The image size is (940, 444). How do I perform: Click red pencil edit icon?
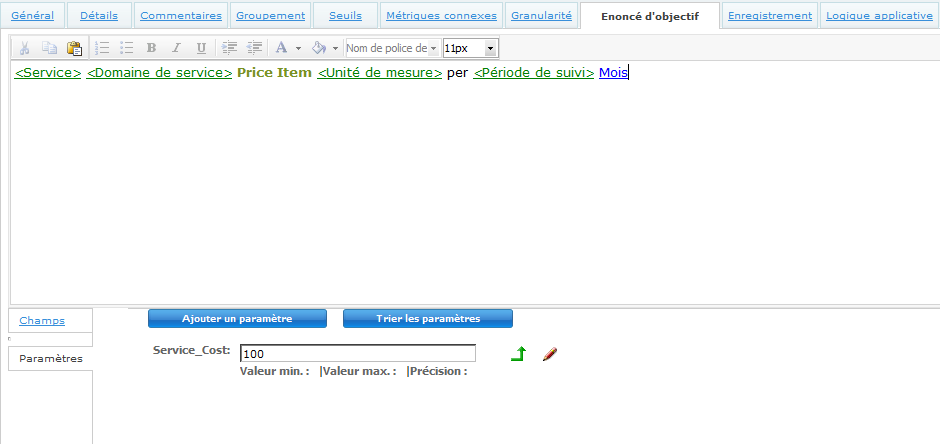(550, 354)
